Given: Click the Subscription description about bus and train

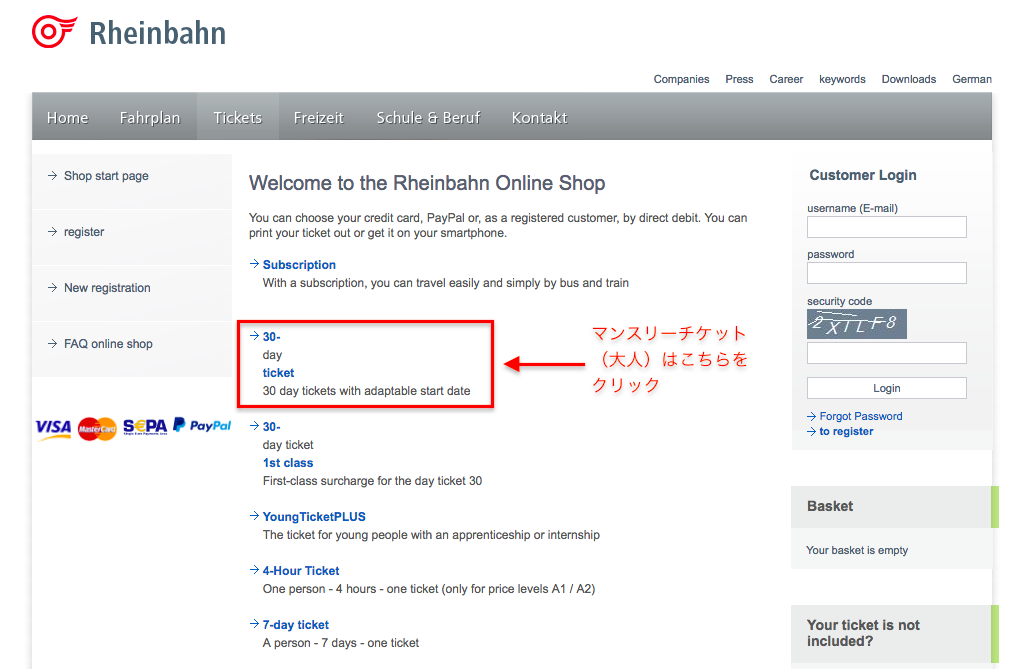Looking at the screenshot, I should (x=446, y=283).
